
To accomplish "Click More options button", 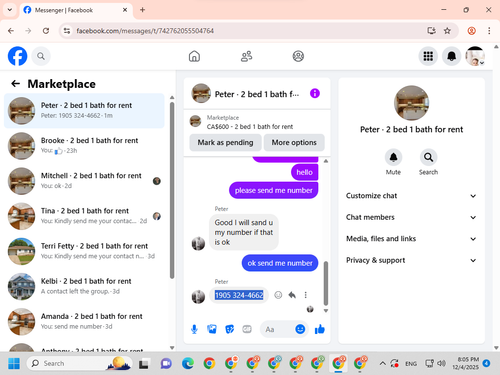I will (294, 142).
